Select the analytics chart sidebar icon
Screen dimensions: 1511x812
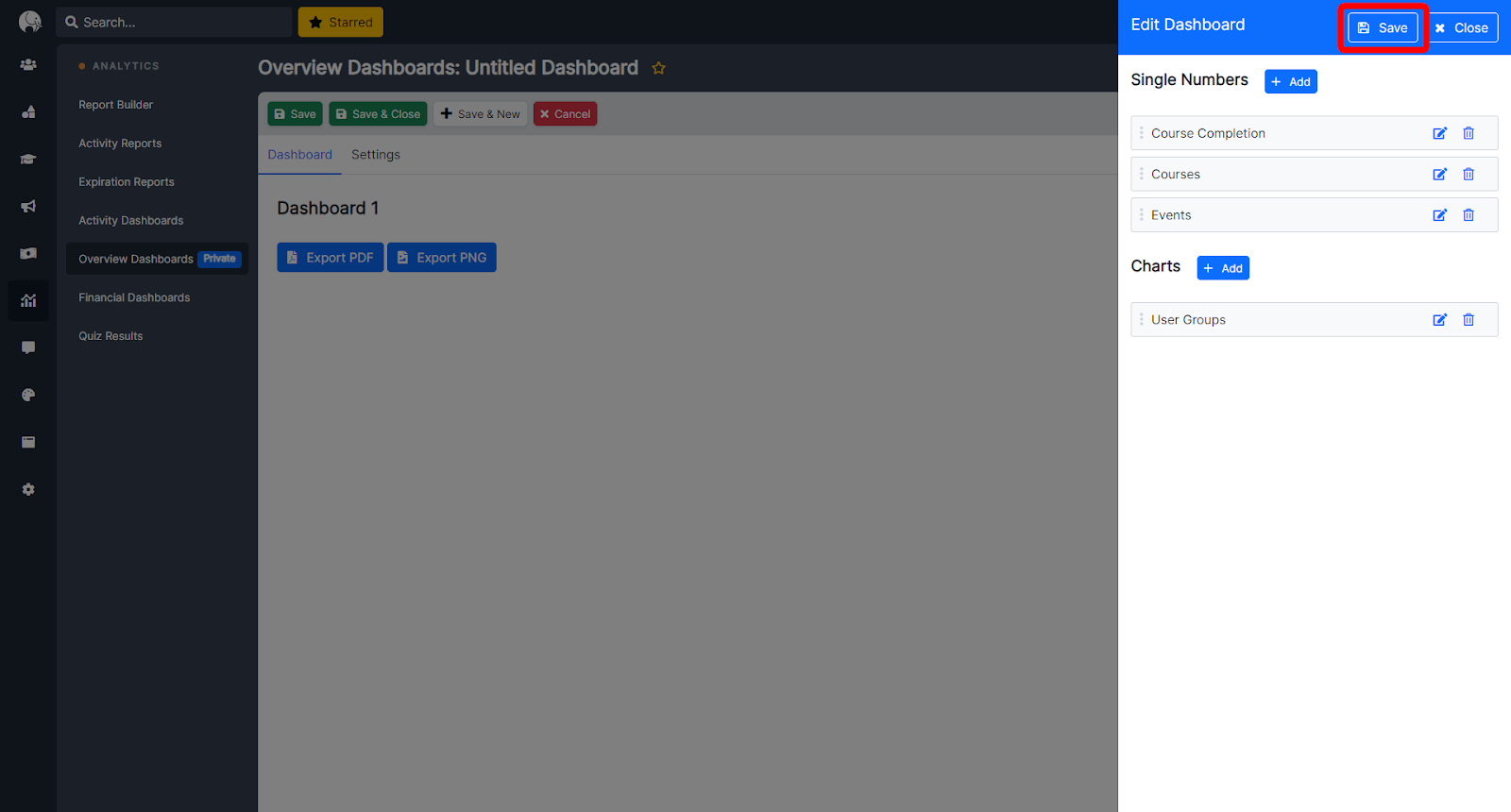[x=28, y=301]
